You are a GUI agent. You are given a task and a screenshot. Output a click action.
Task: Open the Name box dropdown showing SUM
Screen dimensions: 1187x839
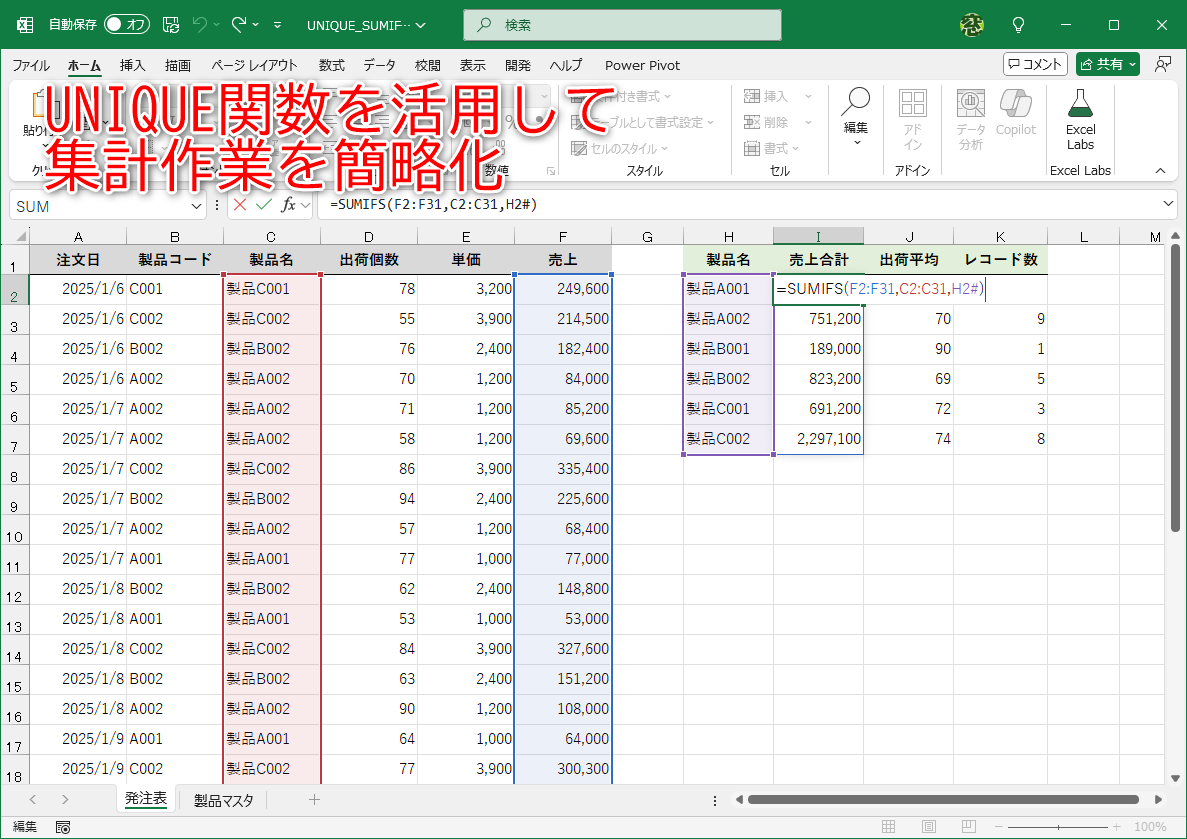tap(194, 205)
